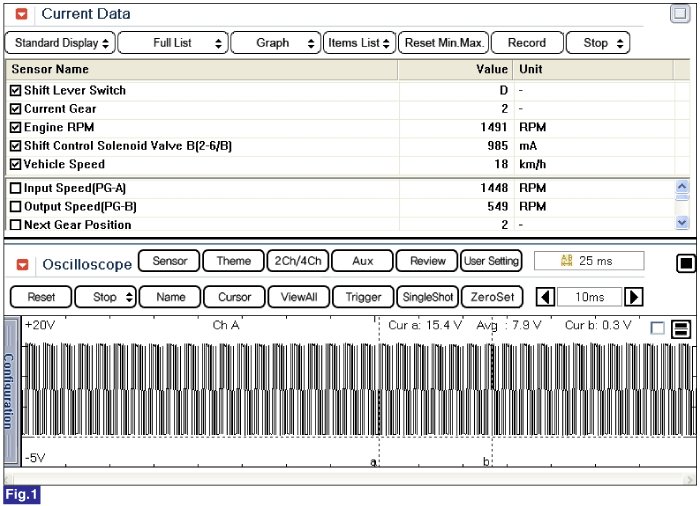Click the maximize icon of Current Data panel
This screenshot has width=700, height=506.
(x=679, y=14)
